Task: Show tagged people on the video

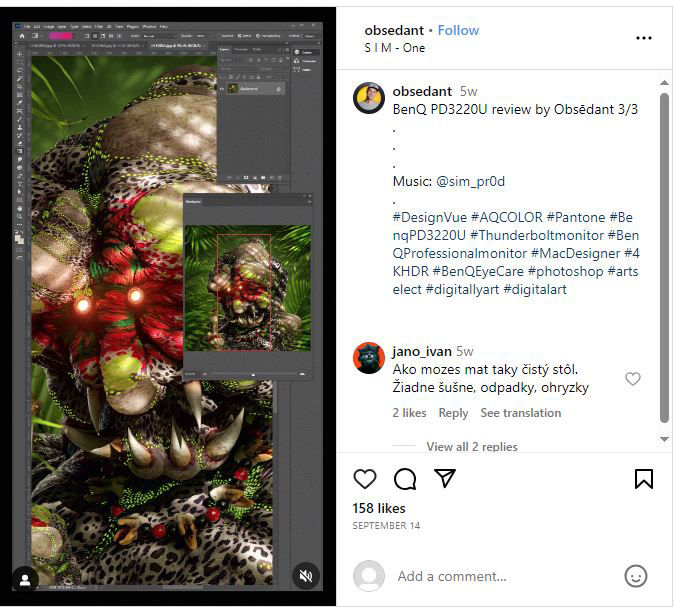Action: [x=25, y=579]
